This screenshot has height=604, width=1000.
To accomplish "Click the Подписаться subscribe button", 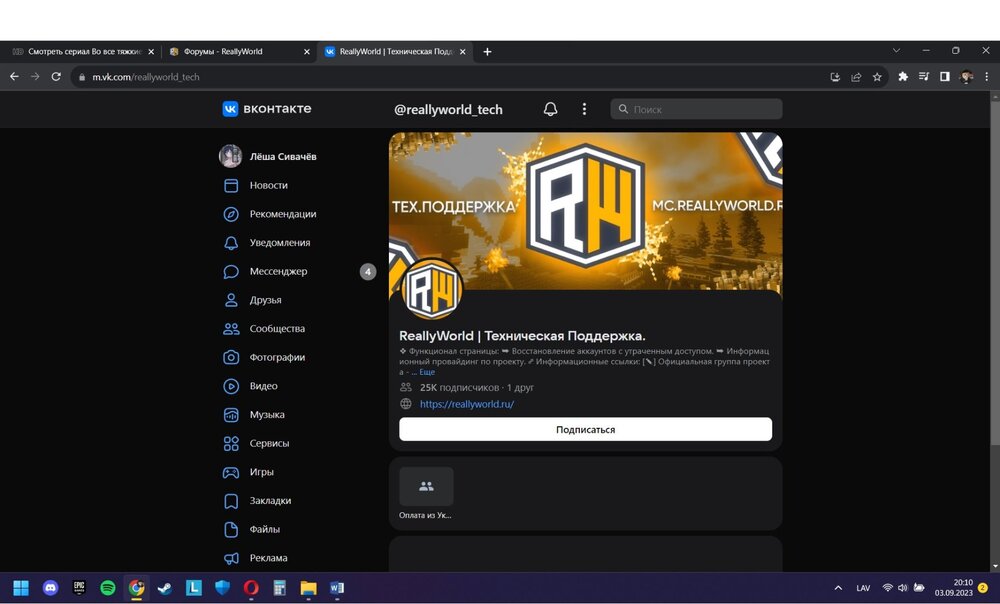I will (585, 429).
